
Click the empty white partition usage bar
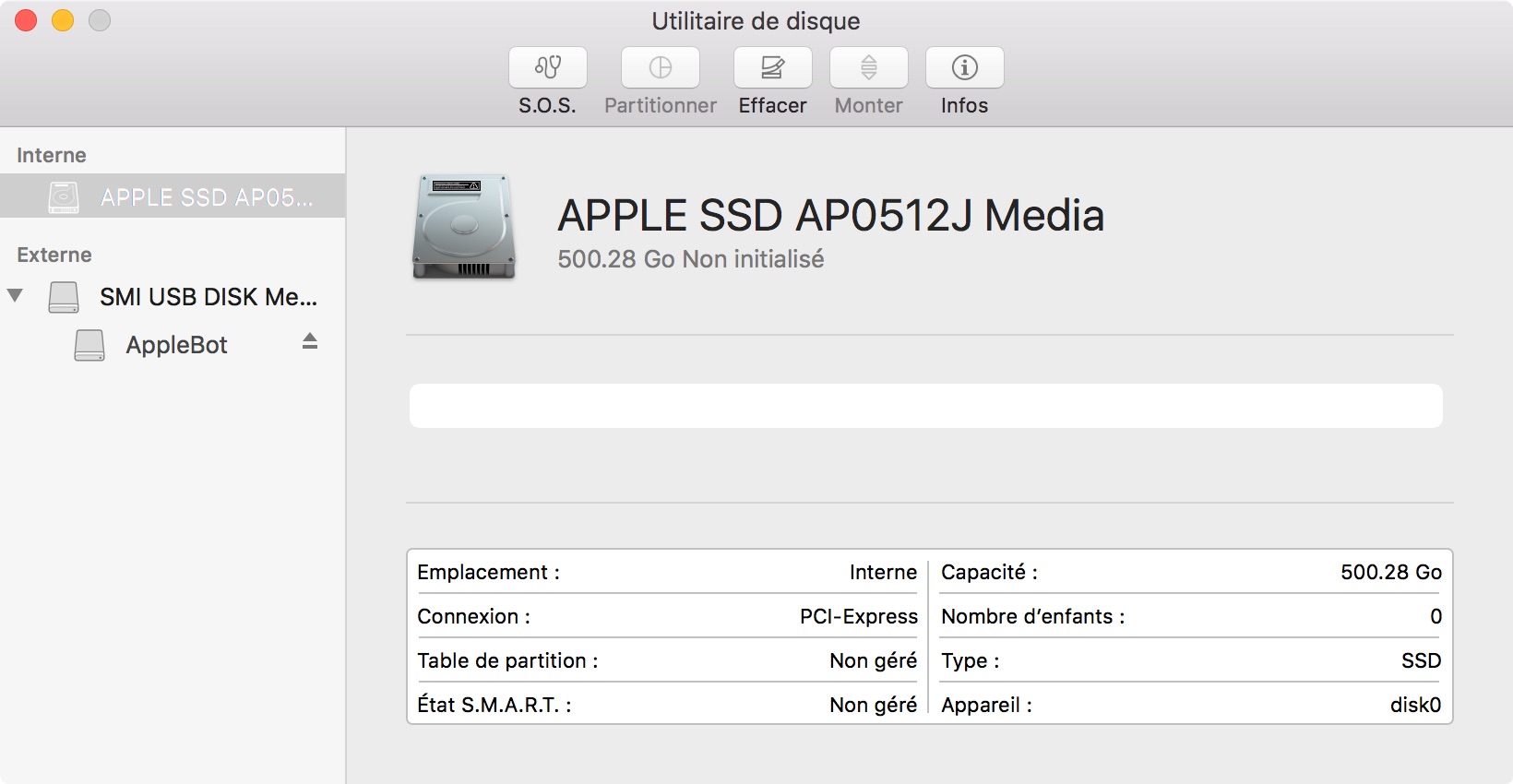tap(926, 406)
